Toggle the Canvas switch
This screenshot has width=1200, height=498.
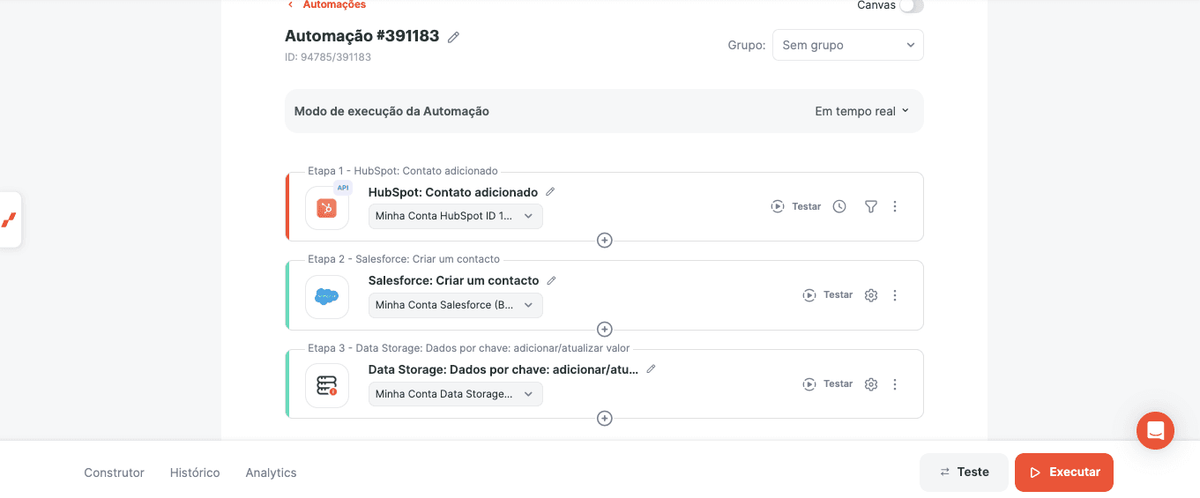910,6
